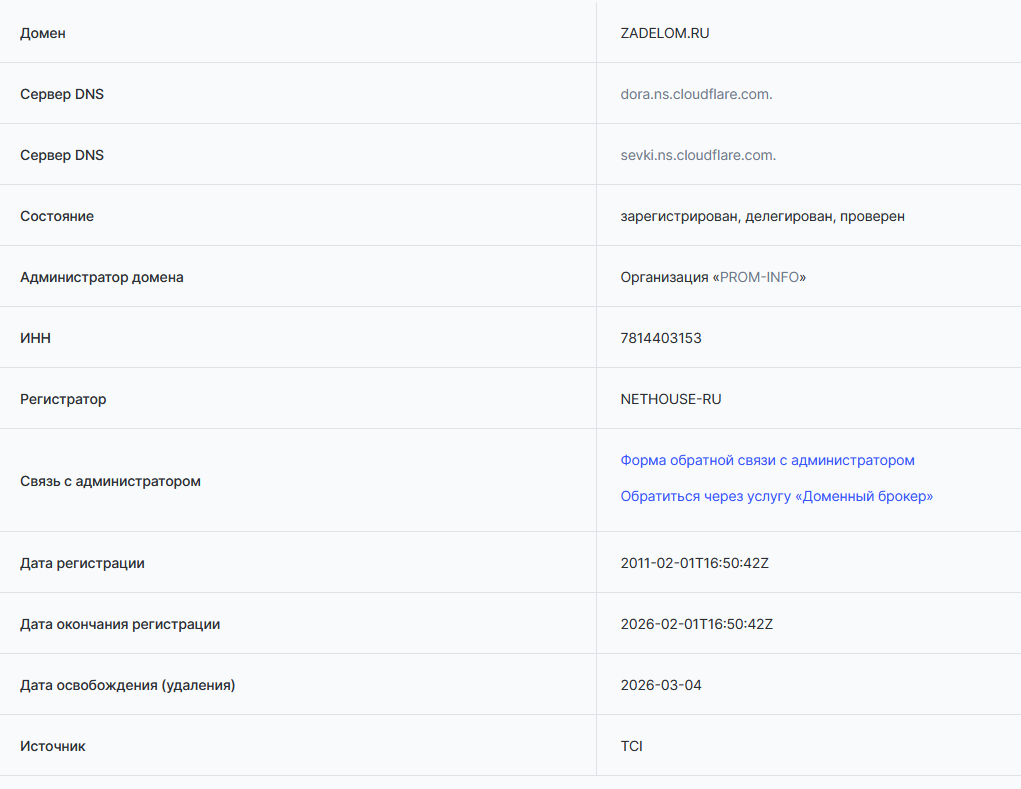The height and width of the screenshot is (789, 1021).
Task: Open the «Форма обратной связи с администратором» link
Action: click(767, 460)
